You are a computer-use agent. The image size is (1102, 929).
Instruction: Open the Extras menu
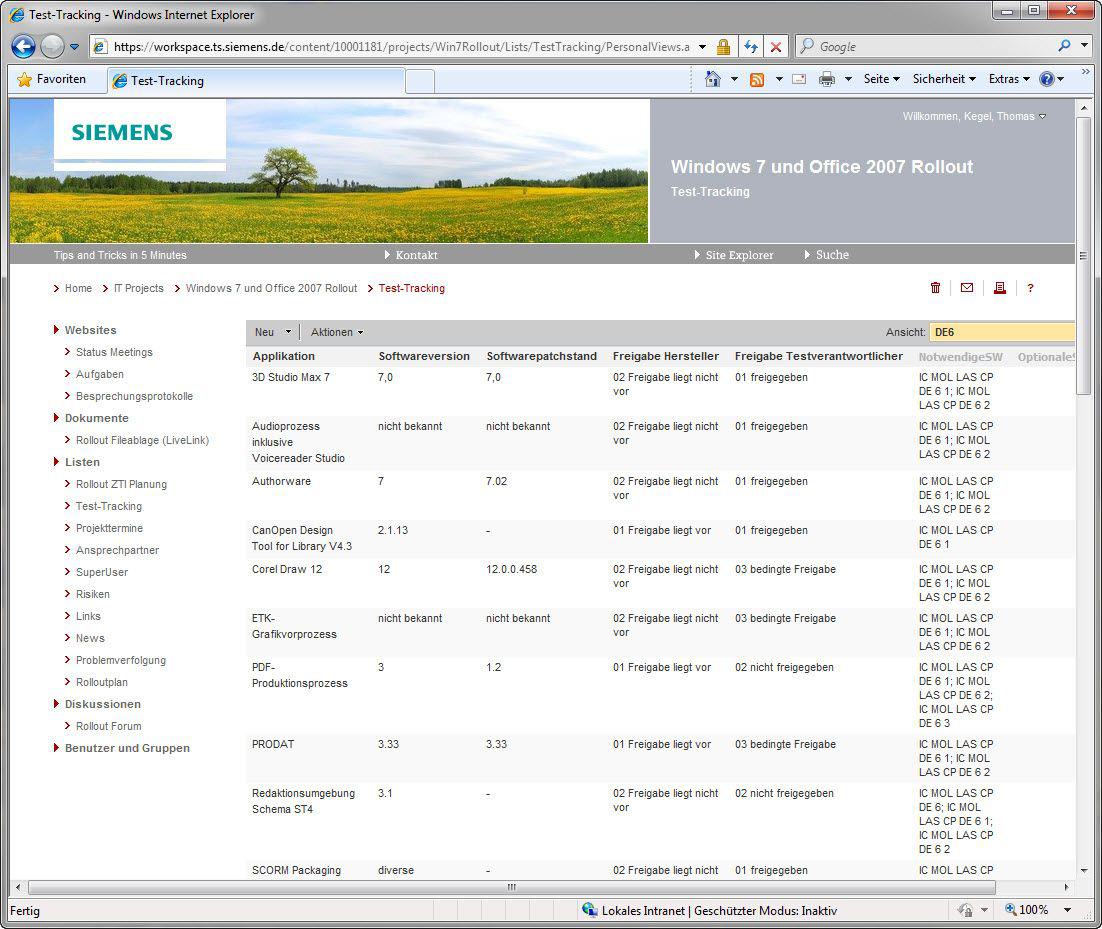tap(1008, 79)
